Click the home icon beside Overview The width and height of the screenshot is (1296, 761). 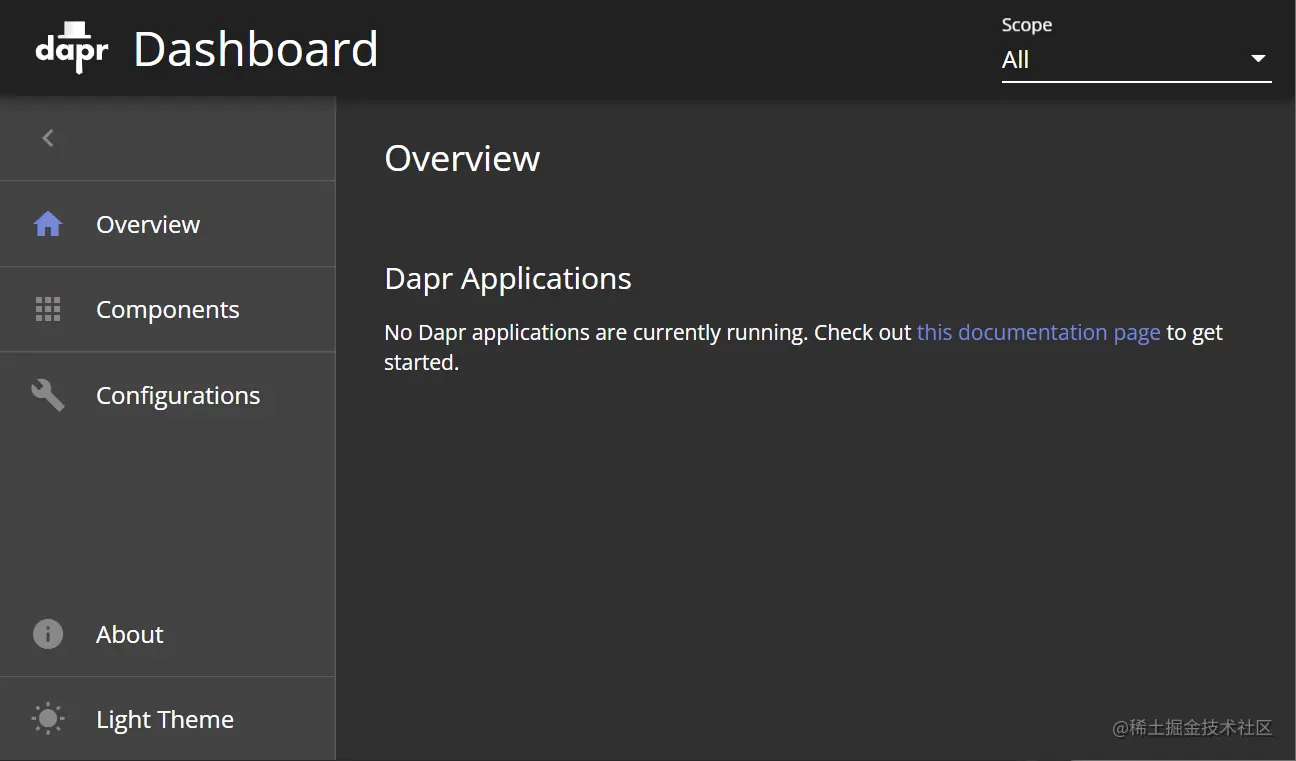[x=48, y=224]
